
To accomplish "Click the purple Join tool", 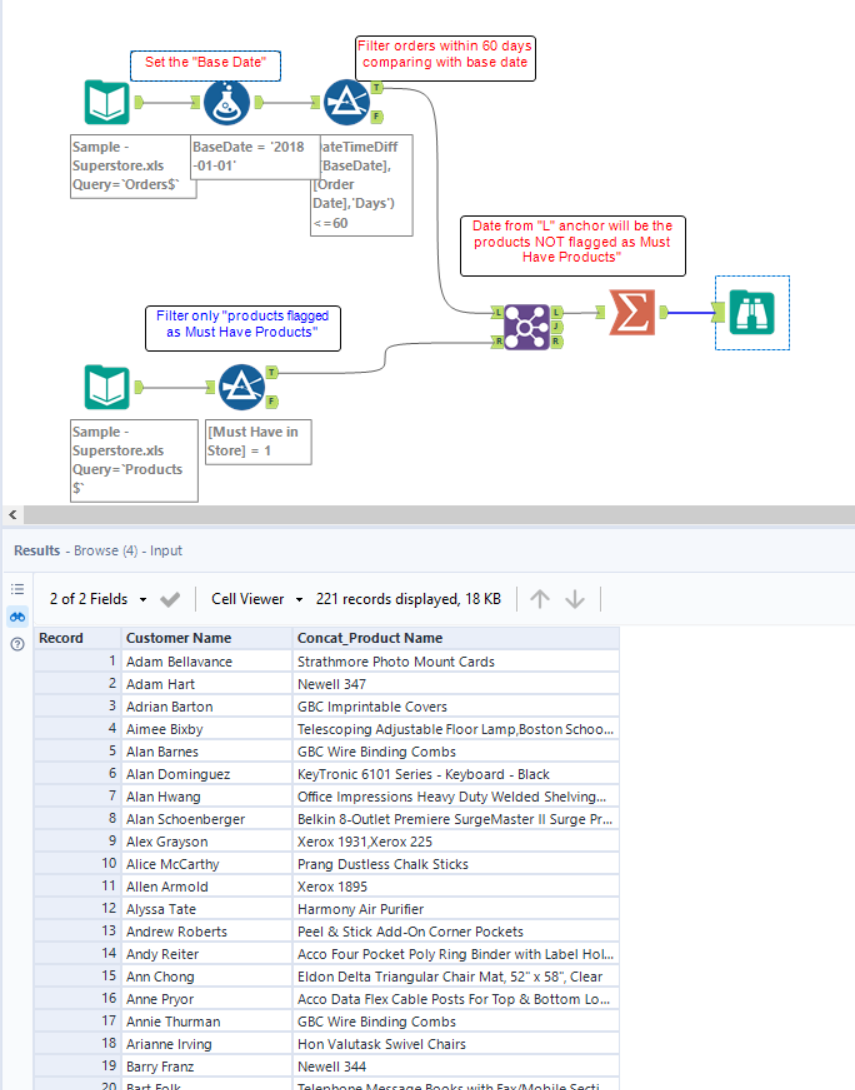I will (x=525, y=327).
